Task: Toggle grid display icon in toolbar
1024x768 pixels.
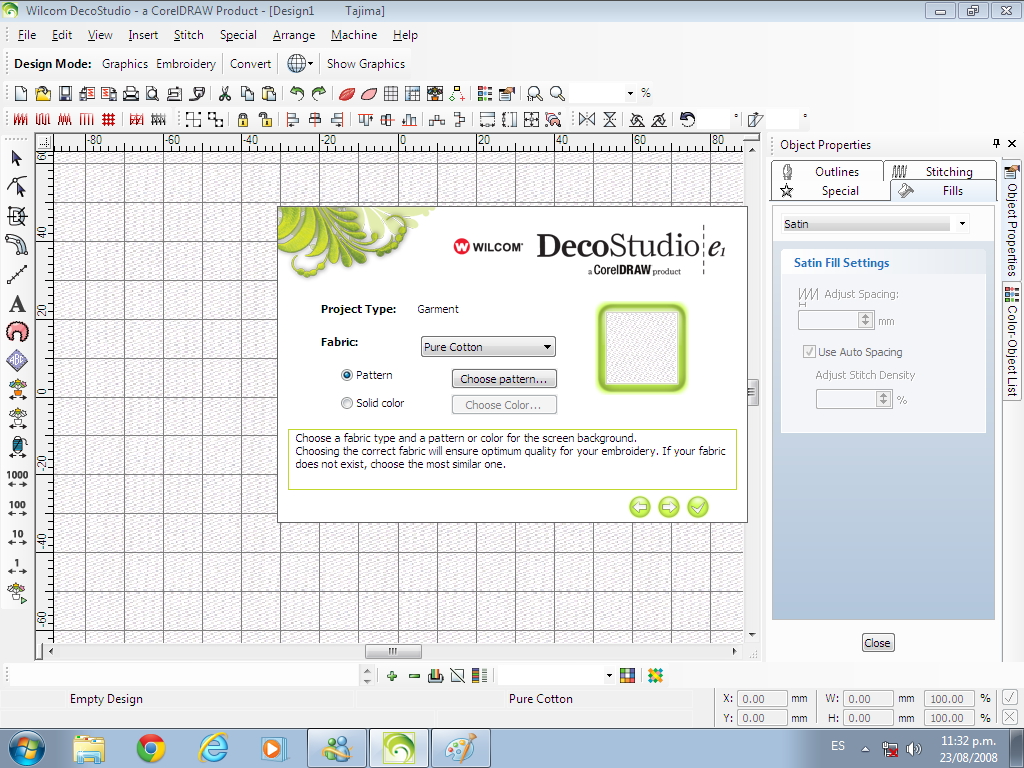Action: click(391, 93)
